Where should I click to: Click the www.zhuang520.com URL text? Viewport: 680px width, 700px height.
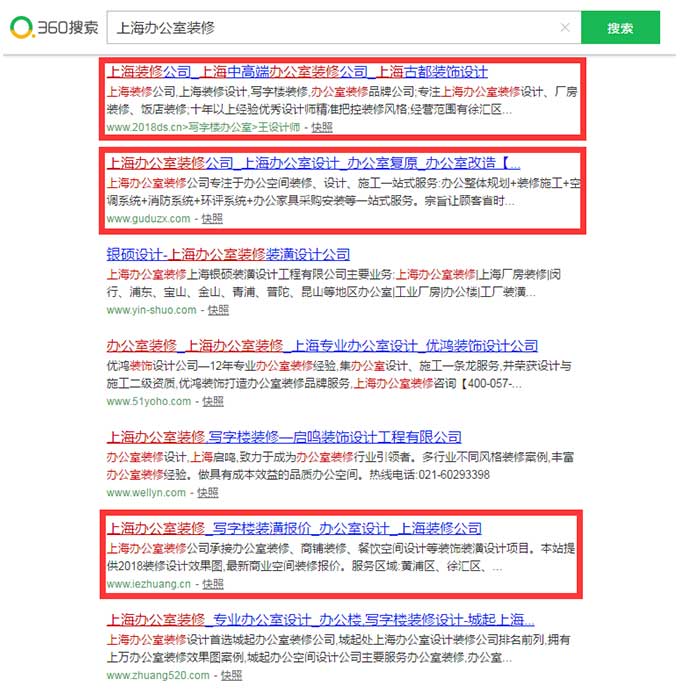click(158, 675)
